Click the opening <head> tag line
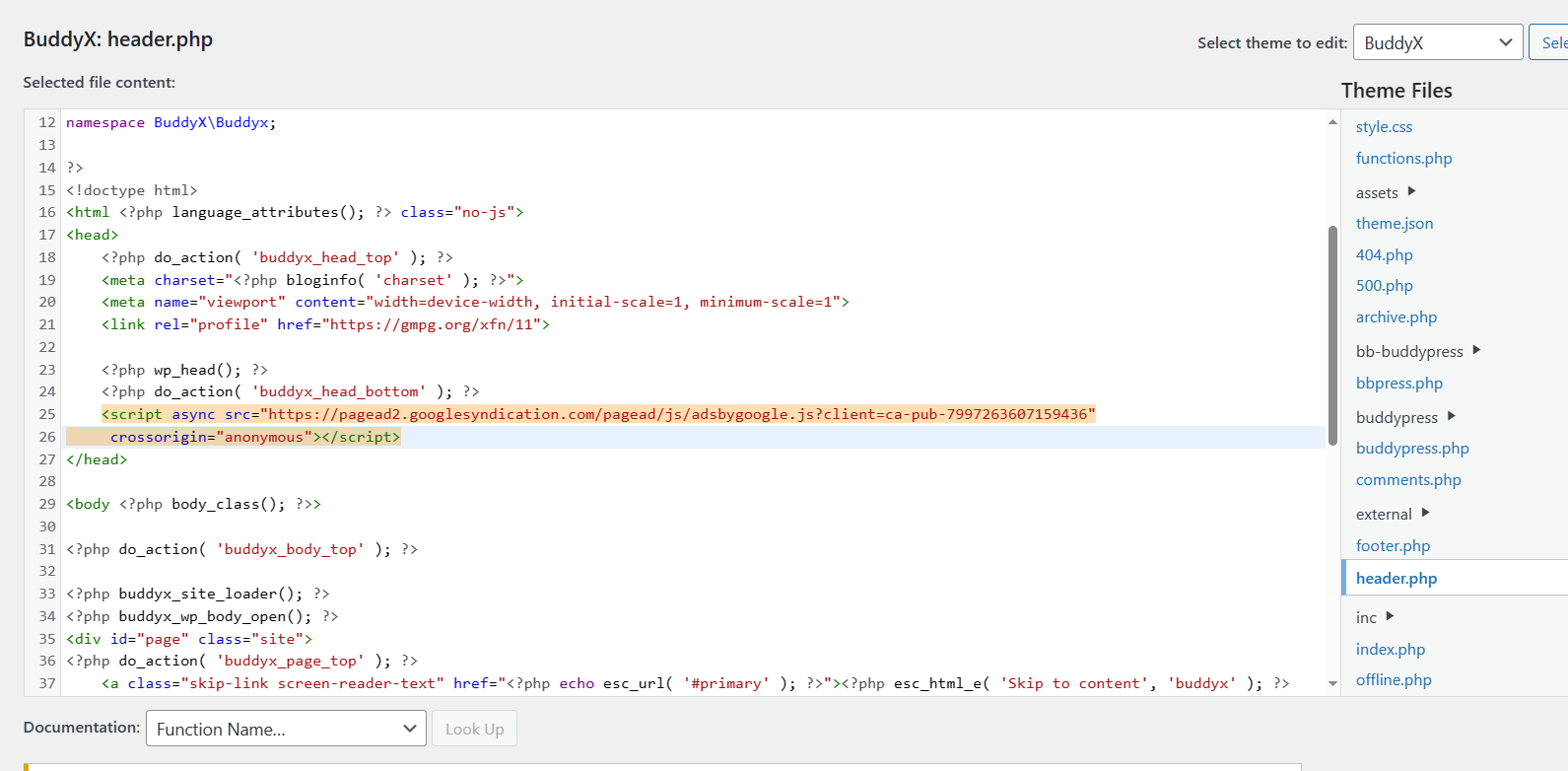1568x771 pixels. (x=93, y=235)
